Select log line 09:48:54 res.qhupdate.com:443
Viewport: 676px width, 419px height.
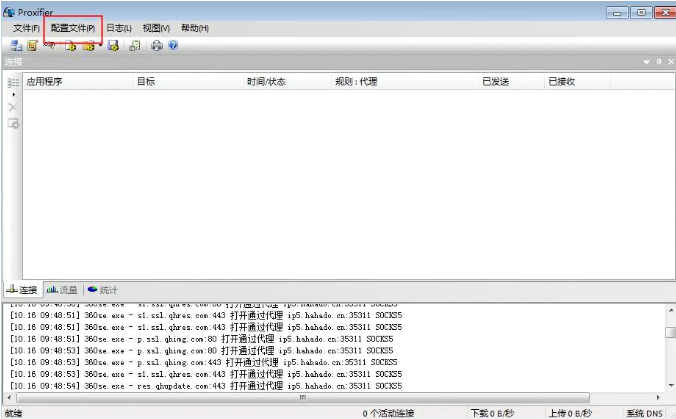206,386
